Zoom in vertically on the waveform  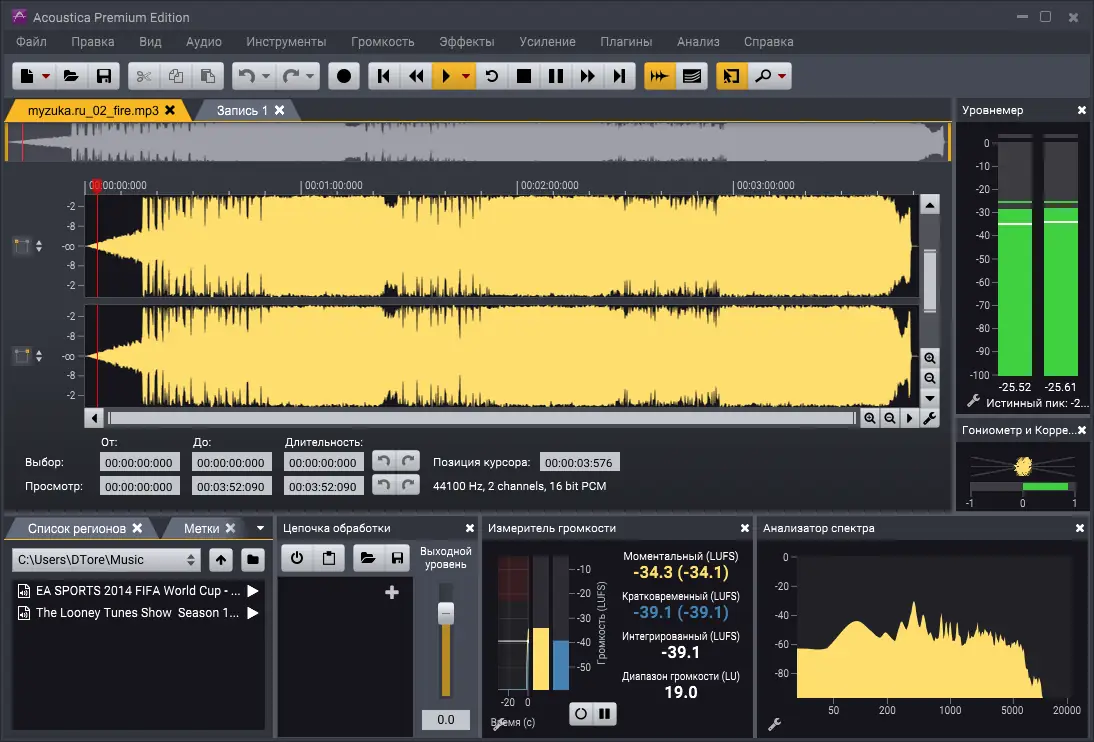pyautogui.click(x=930, y=358)
